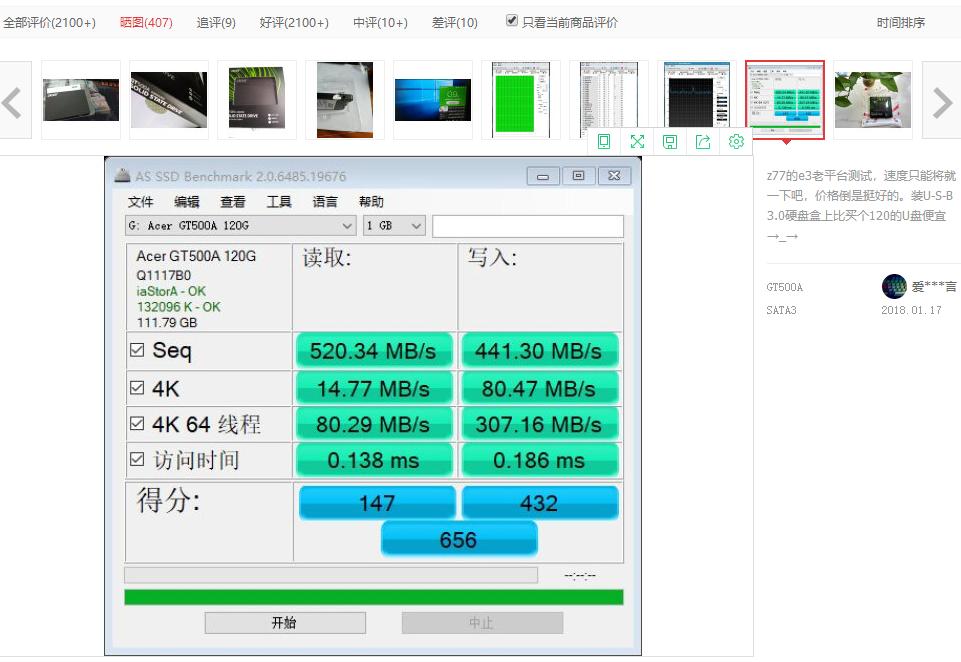961x662 pixels.
Task: Expand the 1 GB test size dropdown
Action: click(393, 226)
